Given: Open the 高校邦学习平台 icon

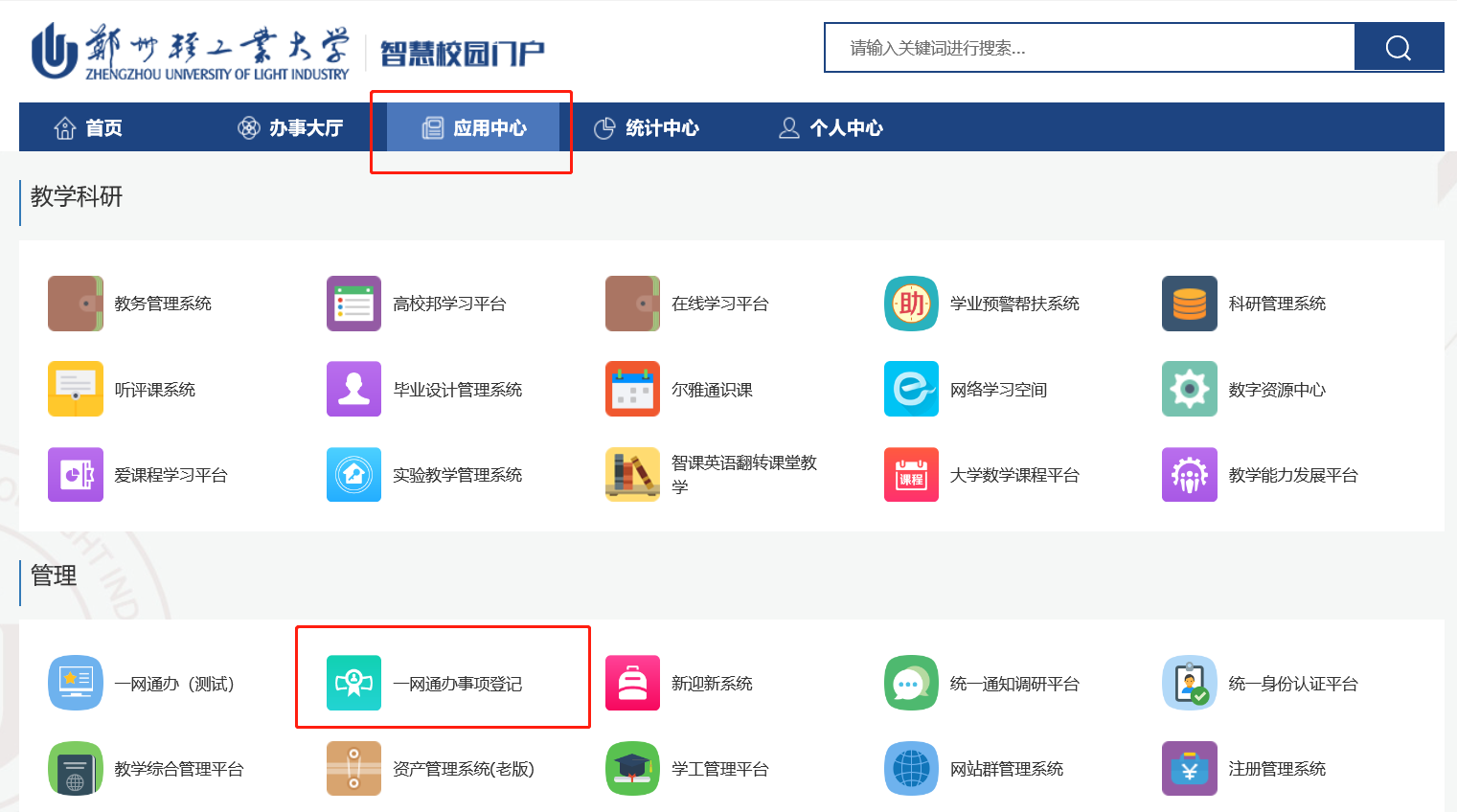Looking at the screenshot, I should point(353,304).
